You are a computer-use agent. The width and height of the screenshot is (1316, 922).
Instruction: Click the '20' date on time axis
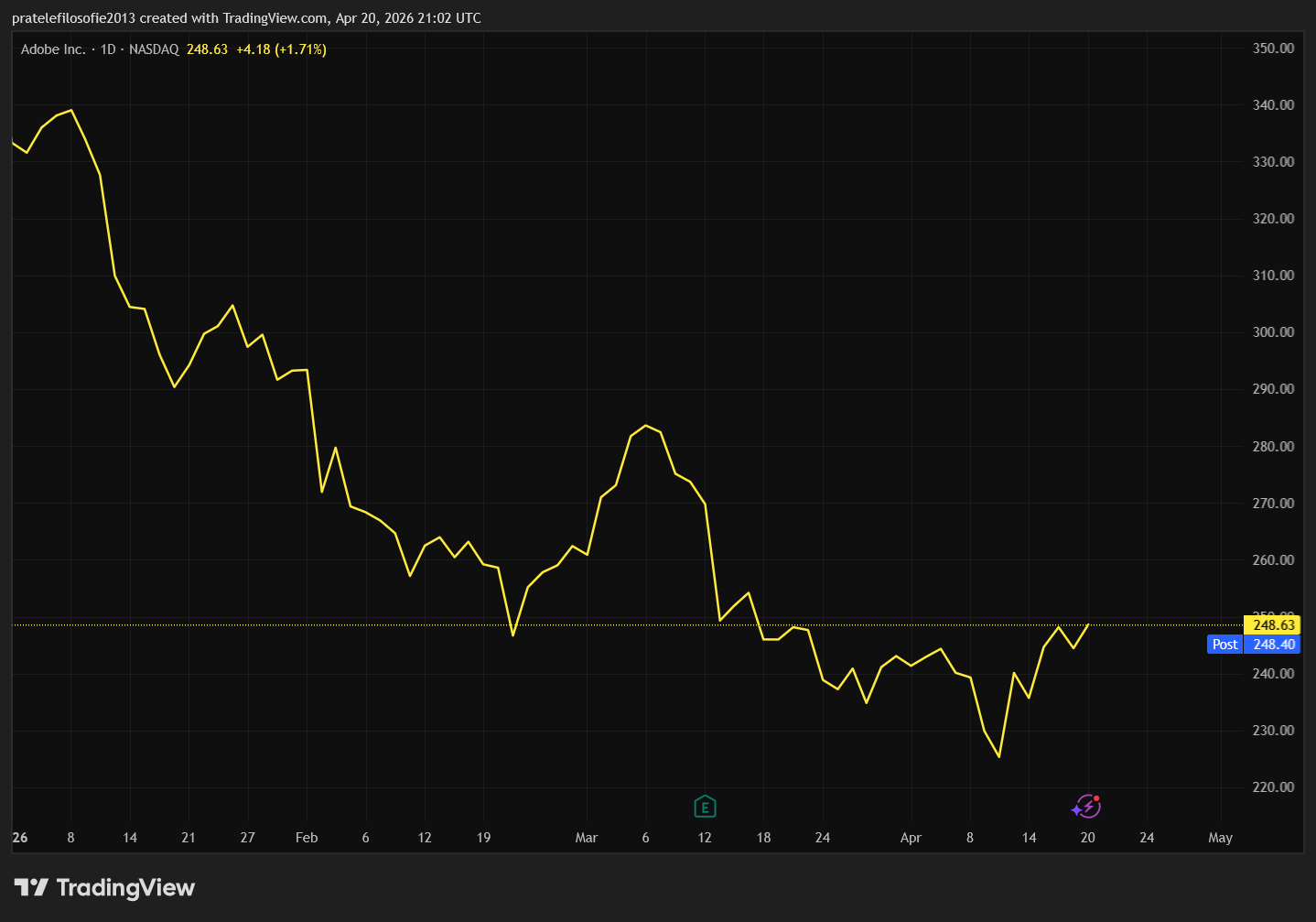coord(1087,838)
